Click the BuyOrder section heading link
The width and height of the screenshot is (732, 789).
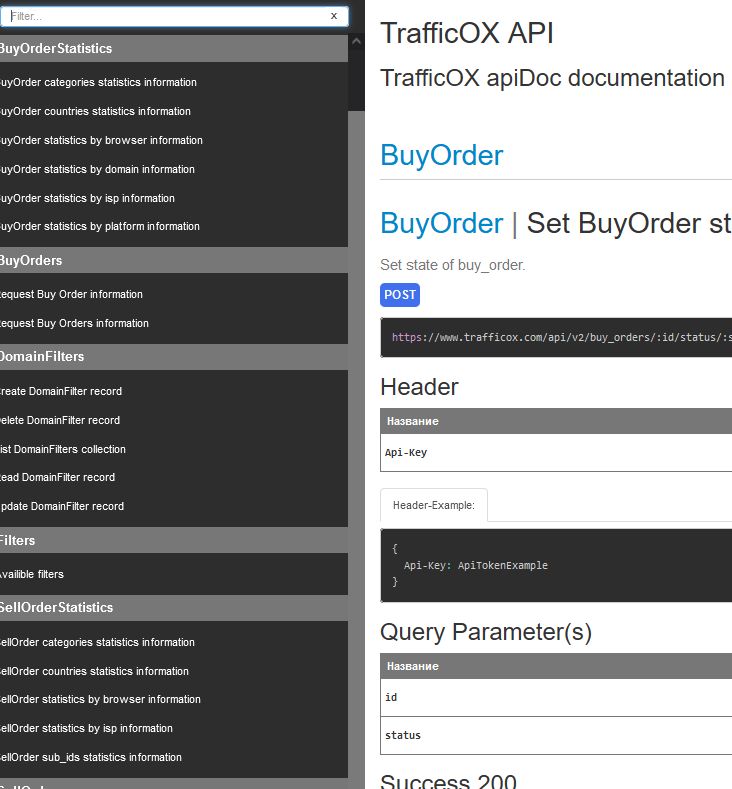(441, 156)
